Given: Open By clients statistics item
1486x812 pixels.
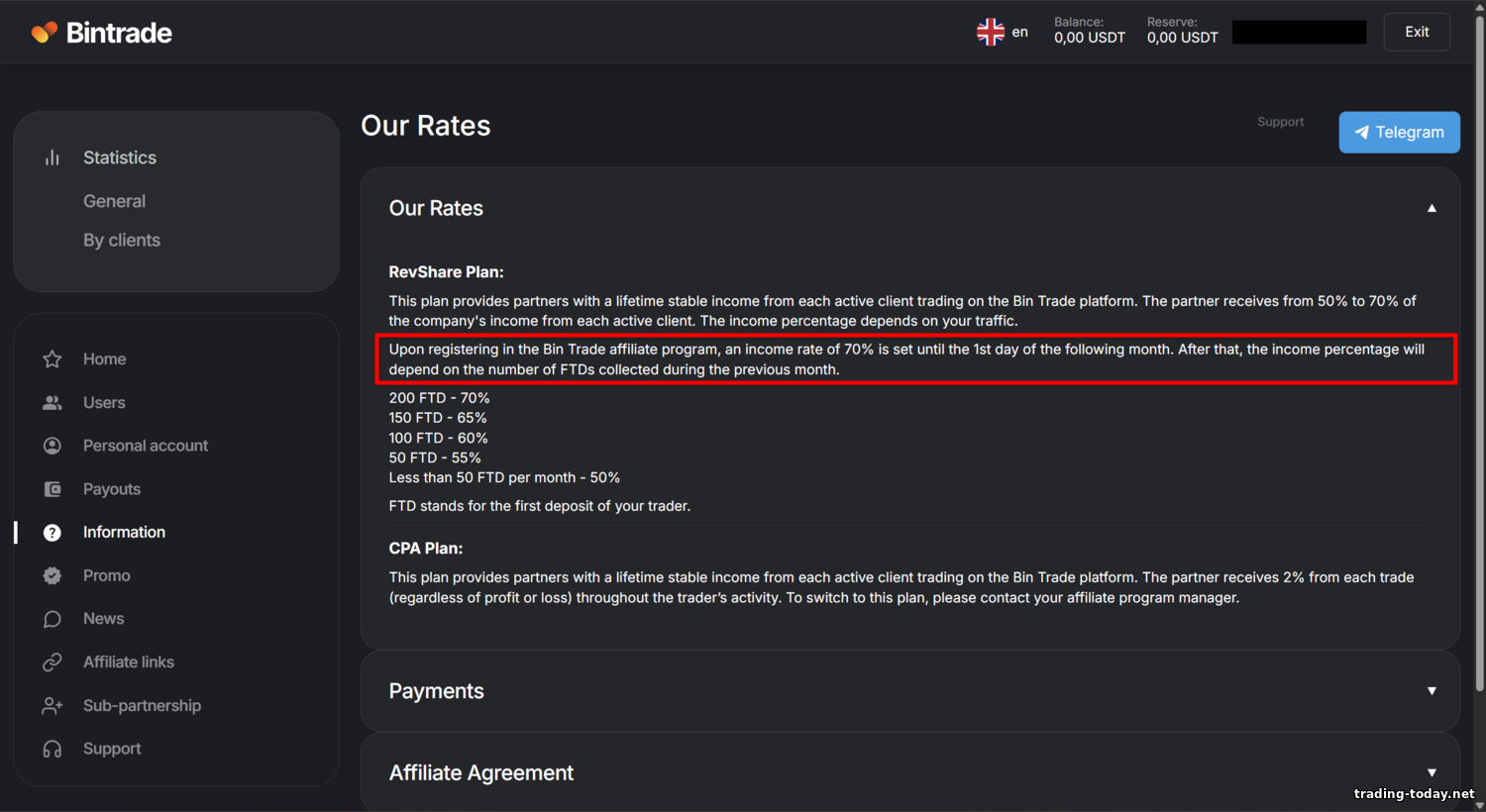Looking at the screenshot, I should (122, 241).
